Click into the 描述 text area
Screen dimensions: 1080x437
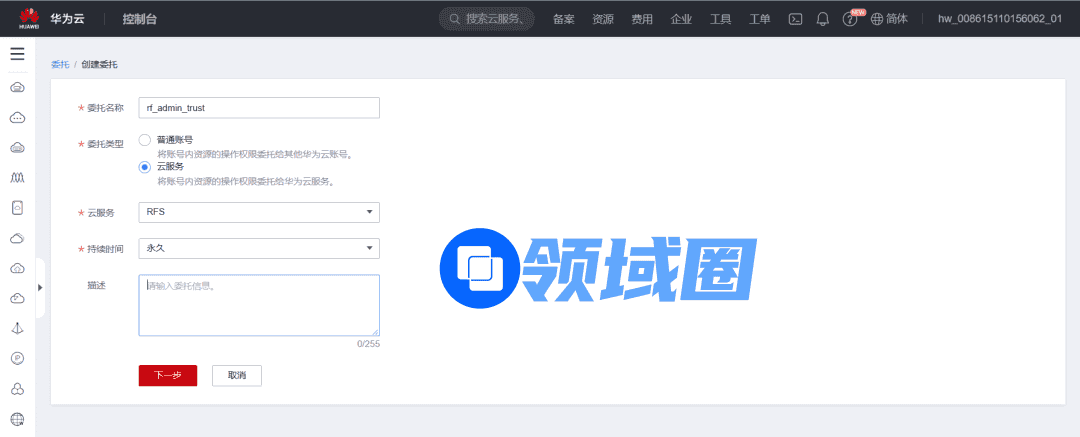click(x=259, y=305)
